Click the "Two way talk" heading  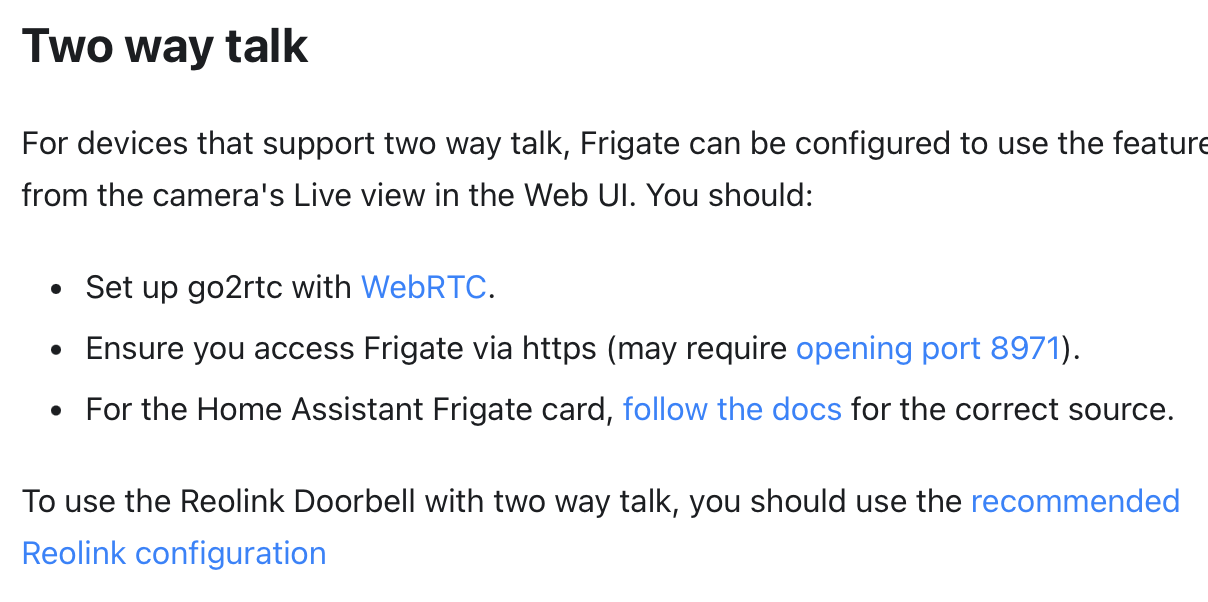(165, 46)
